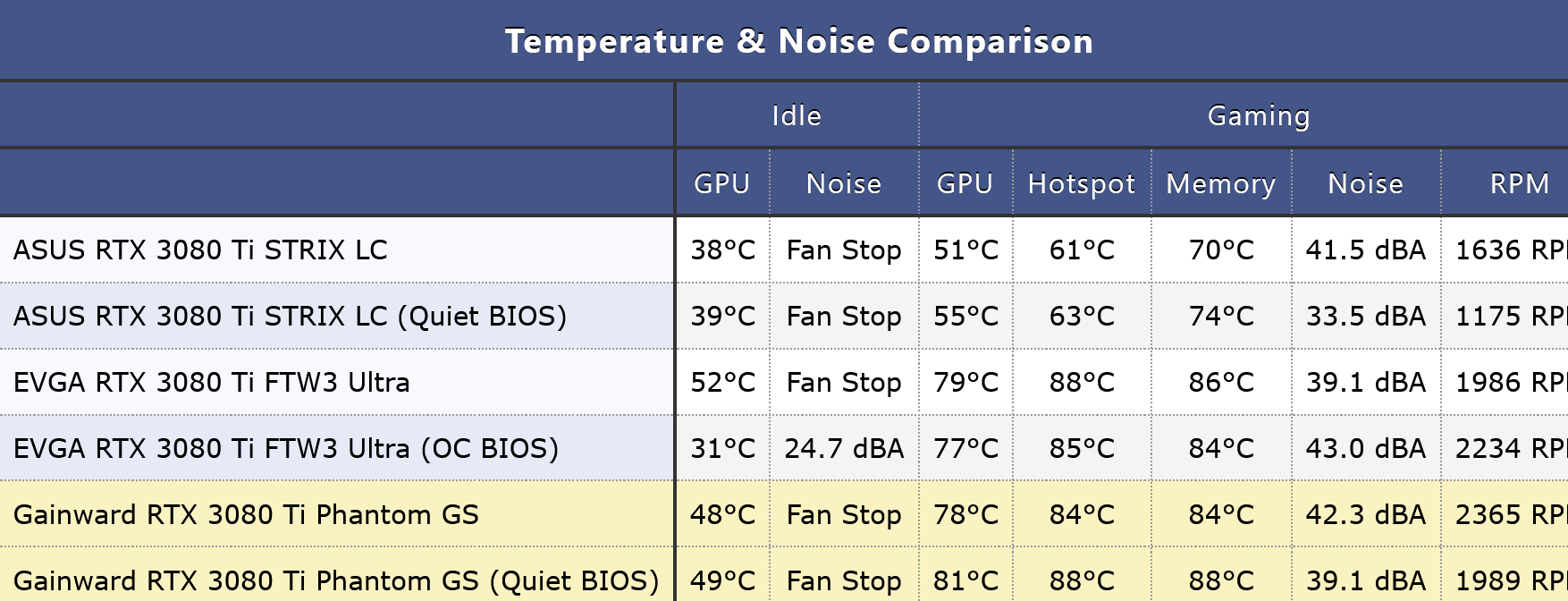This screenshot has width=1568, height=601.
Task: Click the Hotspot column header
Action: pyautogui.click(x=1082, y=183)
